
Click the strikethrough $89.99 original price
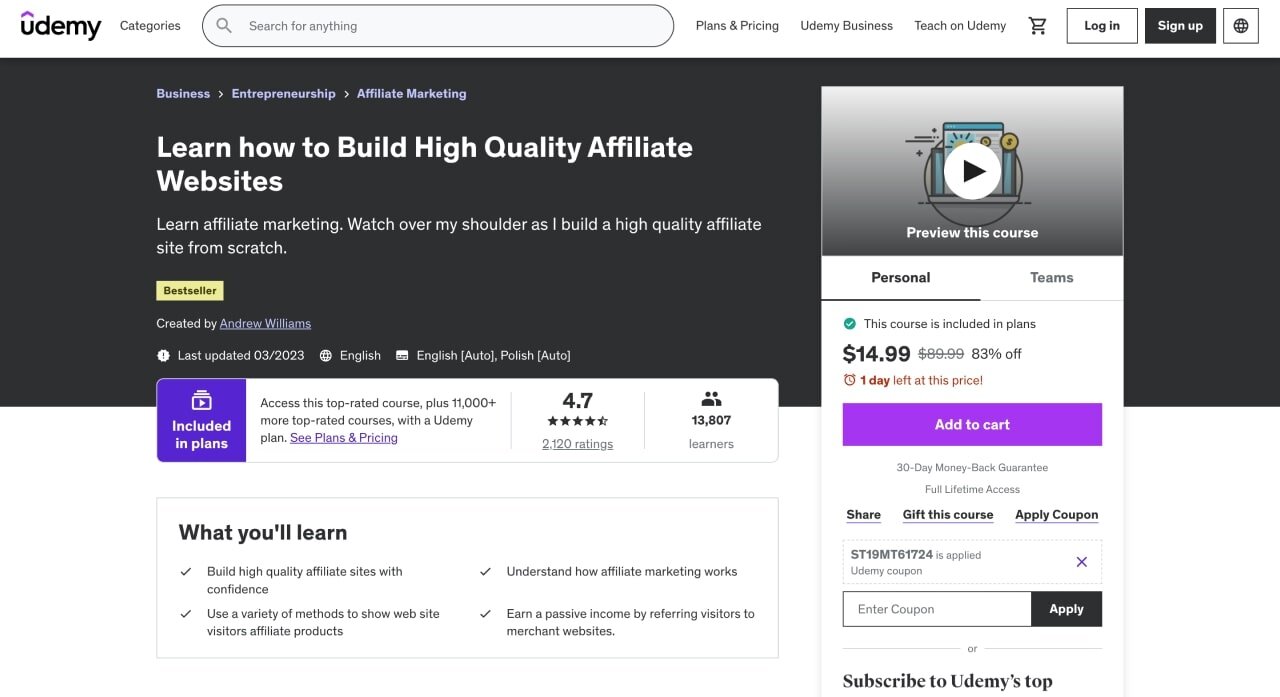point(941,354)
